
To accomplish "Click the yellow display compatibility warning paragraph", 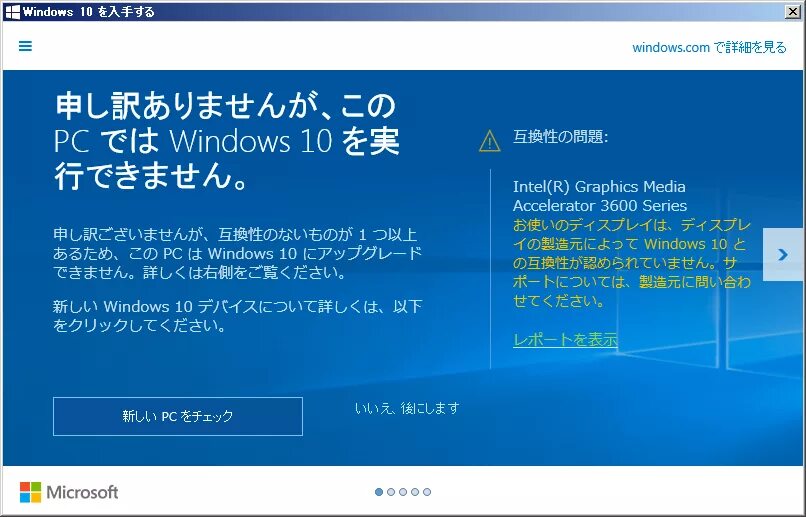I will point(632,263).
